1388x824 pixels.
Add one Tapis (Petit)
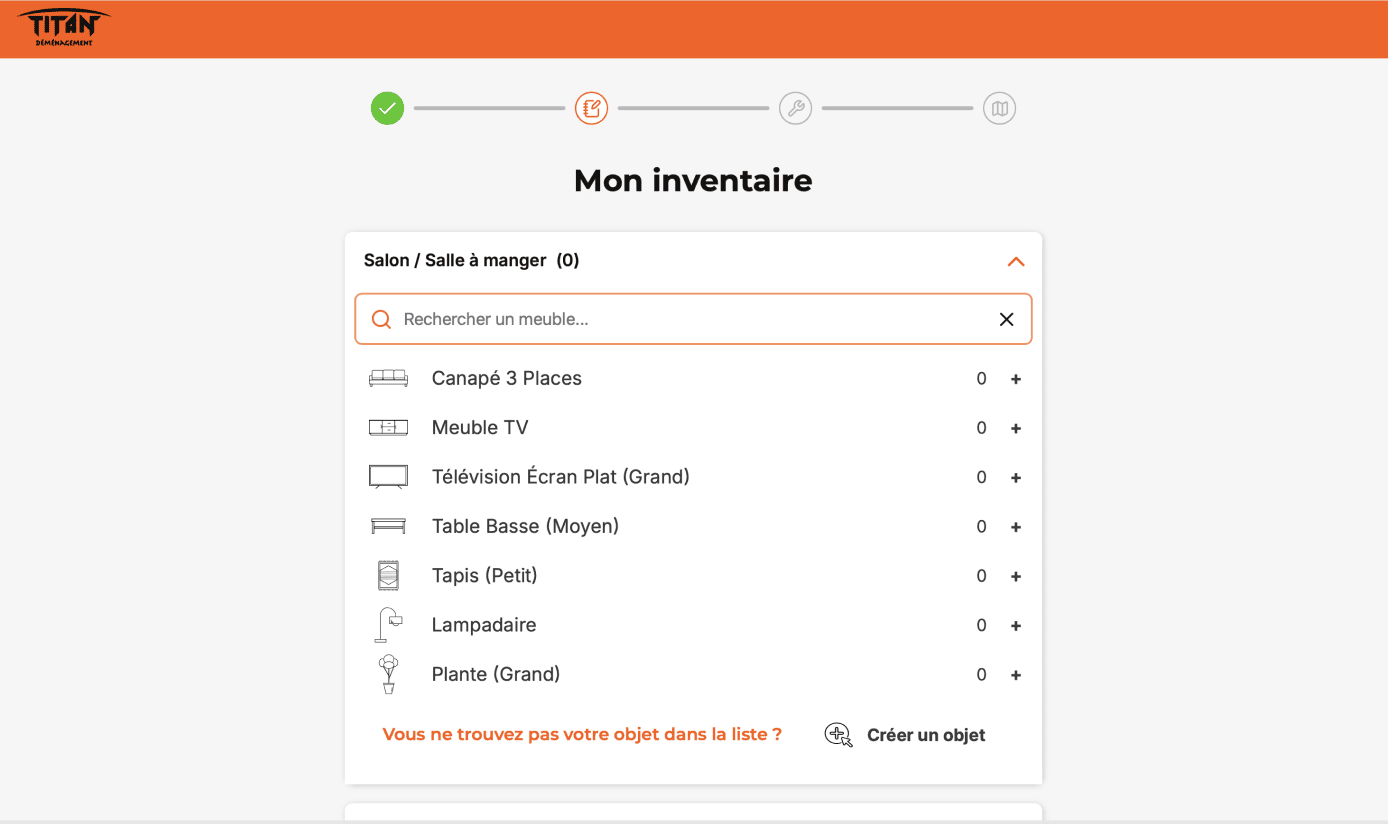click(x=1016, y=576)
